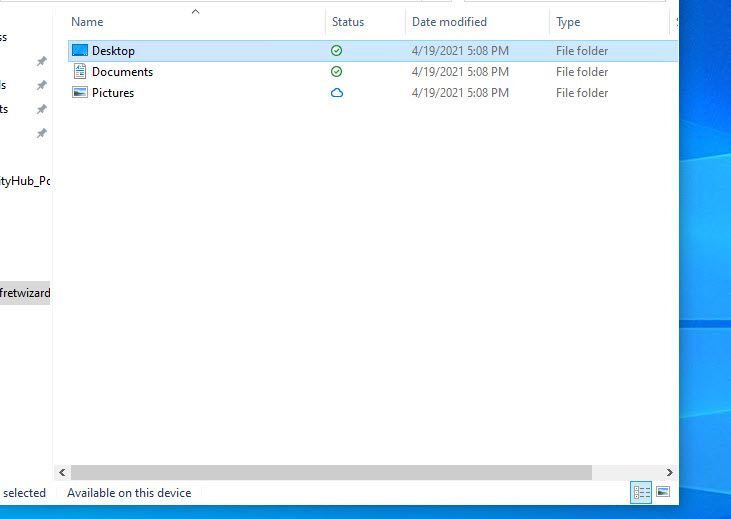Screen dimensions: 731x519
Task: Sort by the Status column header
Action: tap(348, 22)
